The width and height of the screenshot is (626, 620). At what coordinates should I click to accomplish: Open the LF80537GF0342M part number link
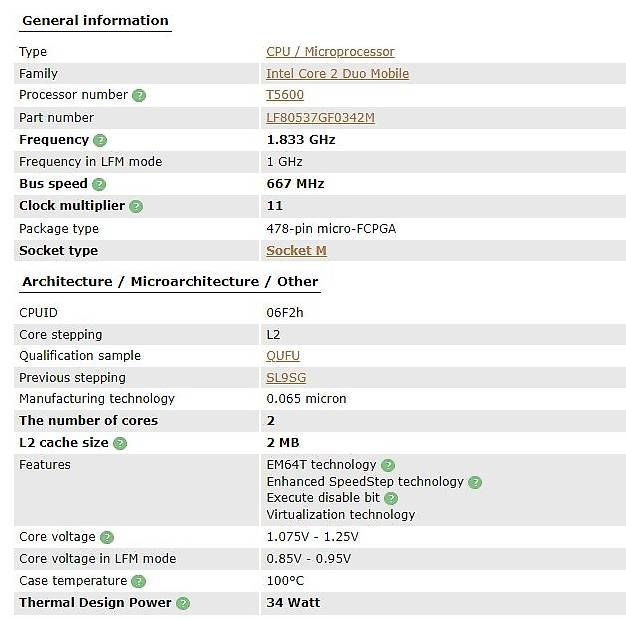pyautogui.click(x=320, y=118)
